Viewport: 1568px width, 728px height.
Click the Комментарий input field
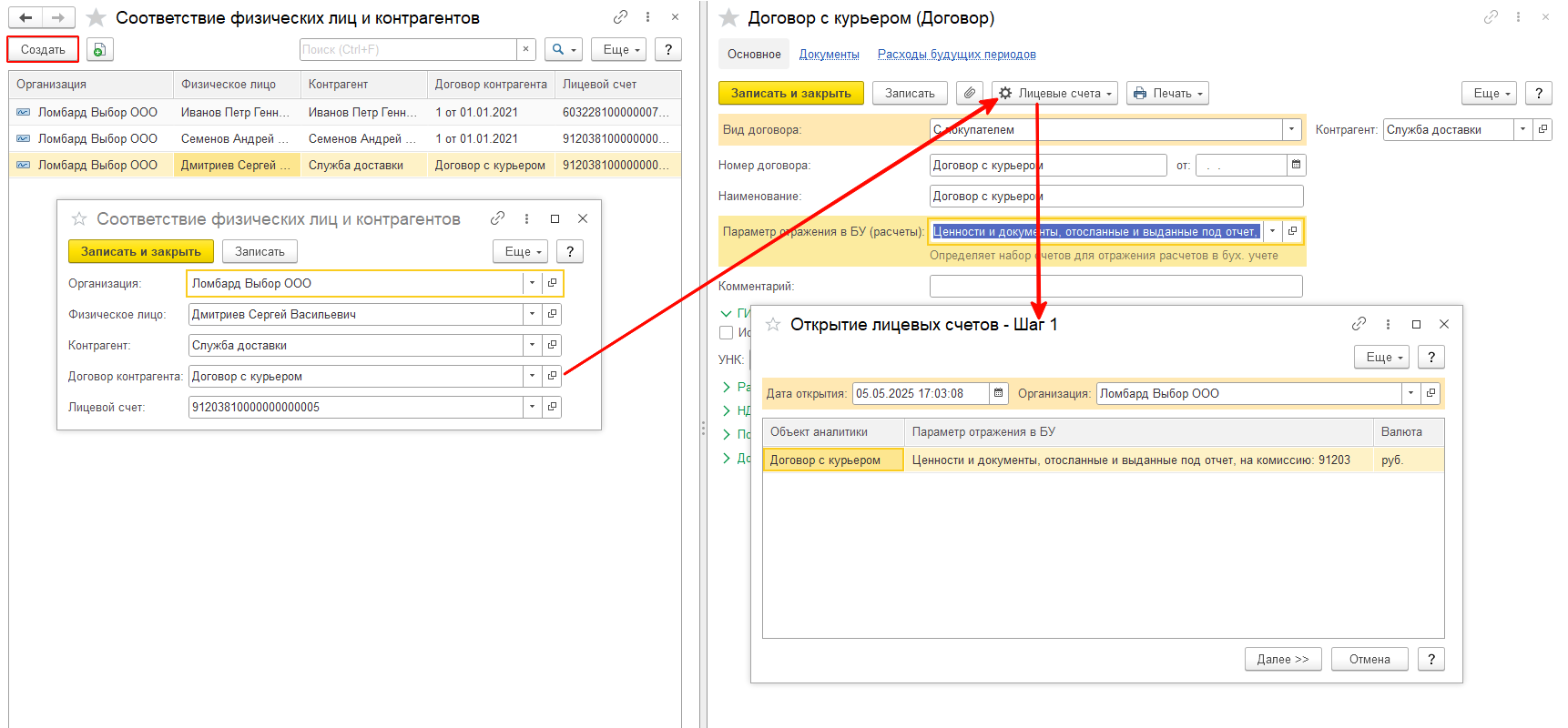point(1115,286)
